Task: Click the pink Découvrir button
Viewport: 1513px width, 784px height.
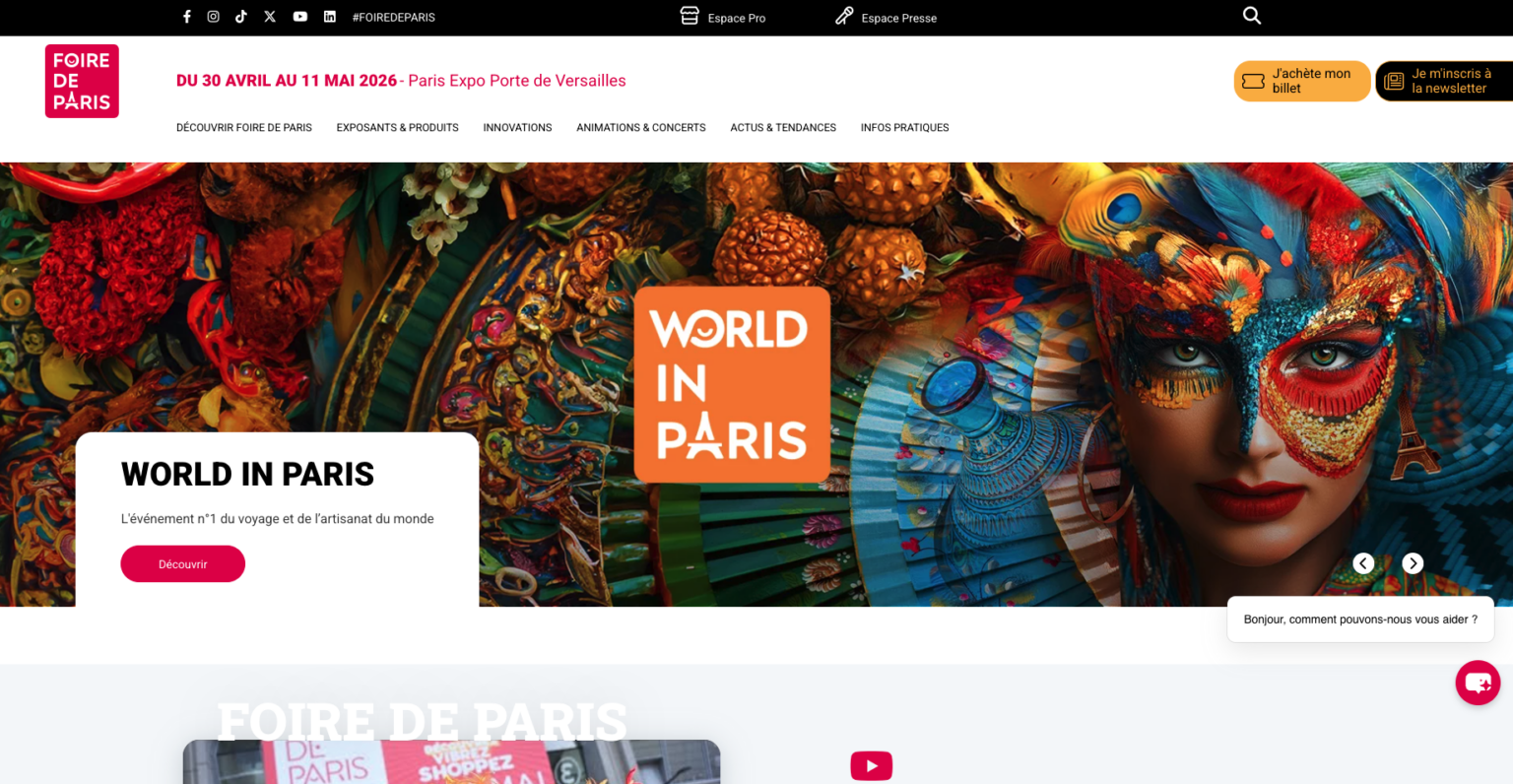Action: point(183,564)
